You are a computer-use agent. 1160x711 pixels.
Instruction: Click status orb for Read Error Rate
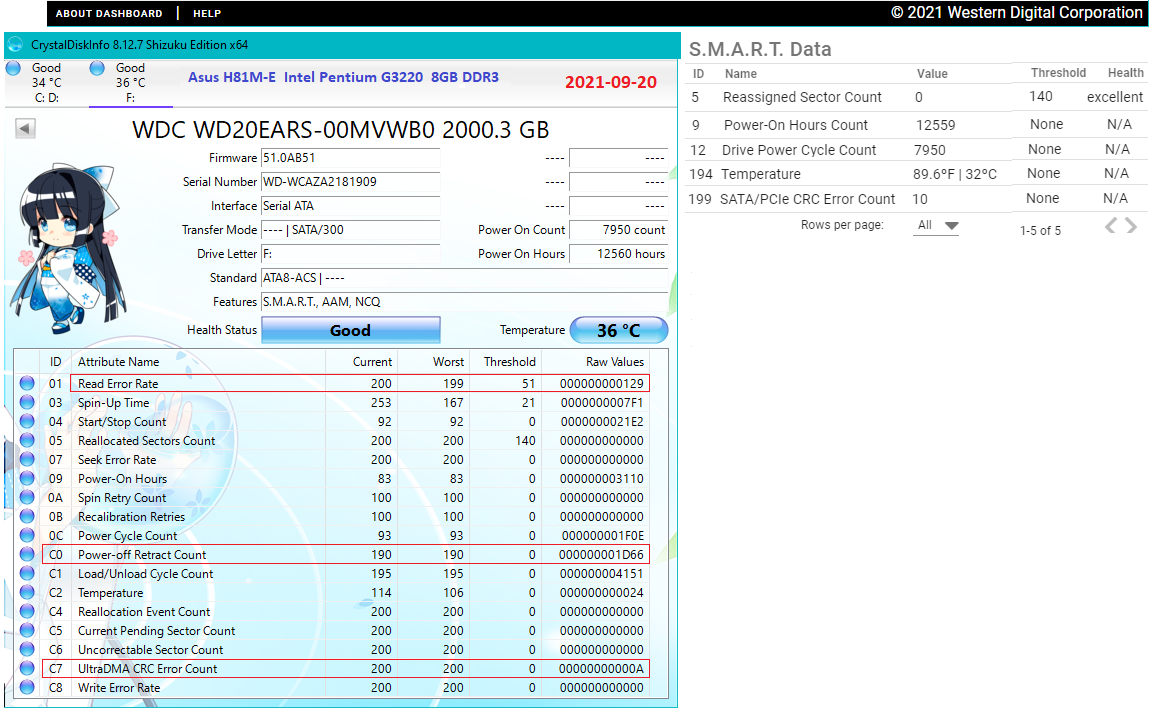pyautogui.click(x=27, y=383)
